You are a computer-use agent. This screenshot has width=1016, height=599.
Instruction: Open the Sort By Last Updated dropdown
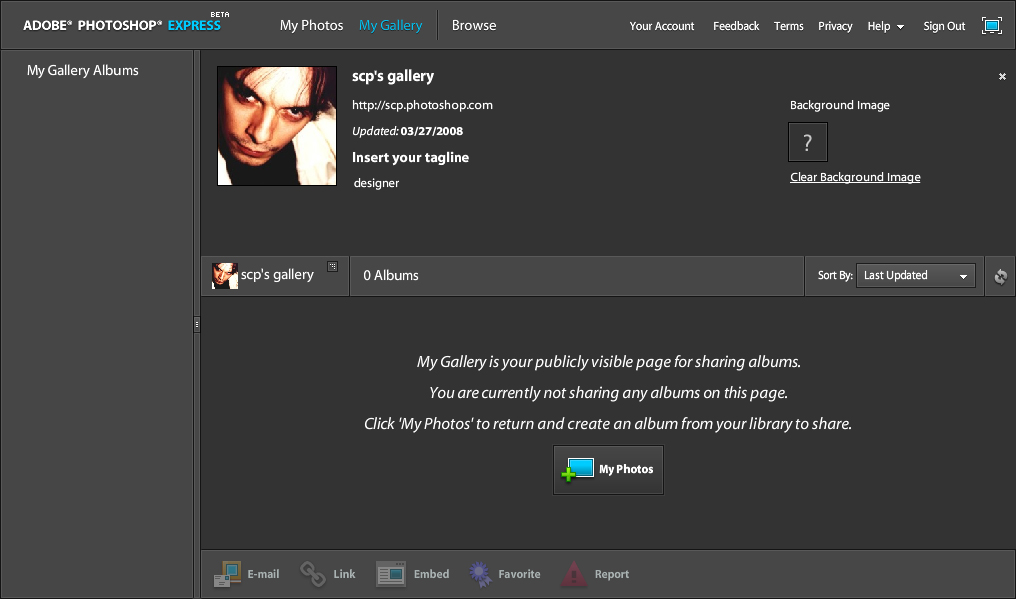[x=915, y=276]
